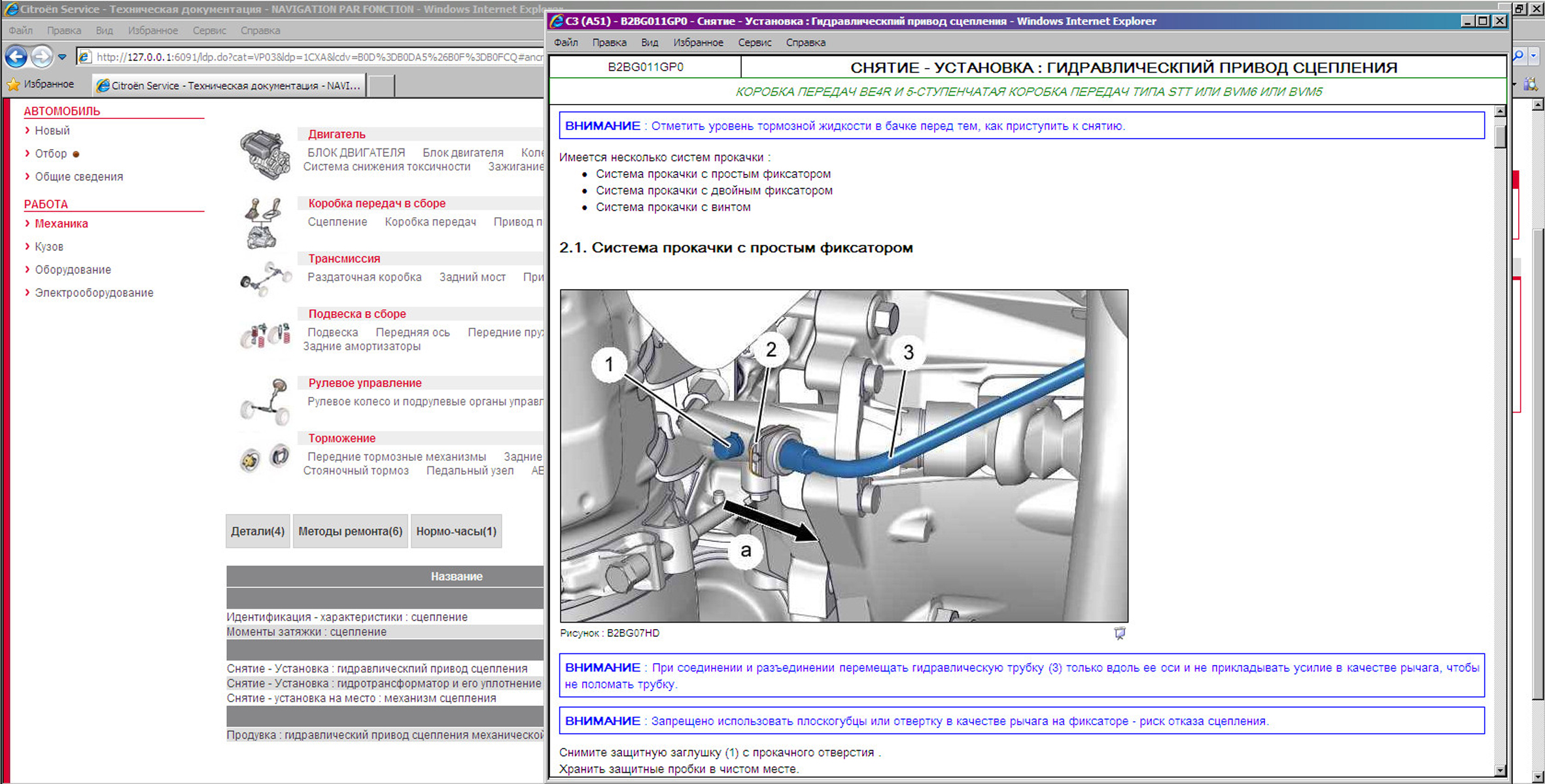The image size is (1545, 784).
Task: Click the browser Forward arrow button
Action: click(42, 57)
